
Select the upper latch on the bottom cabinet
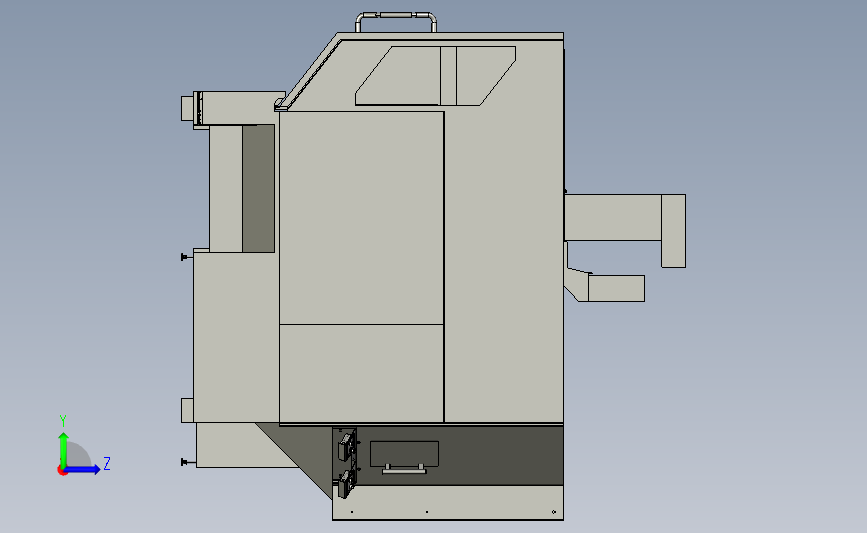[346, 446]
